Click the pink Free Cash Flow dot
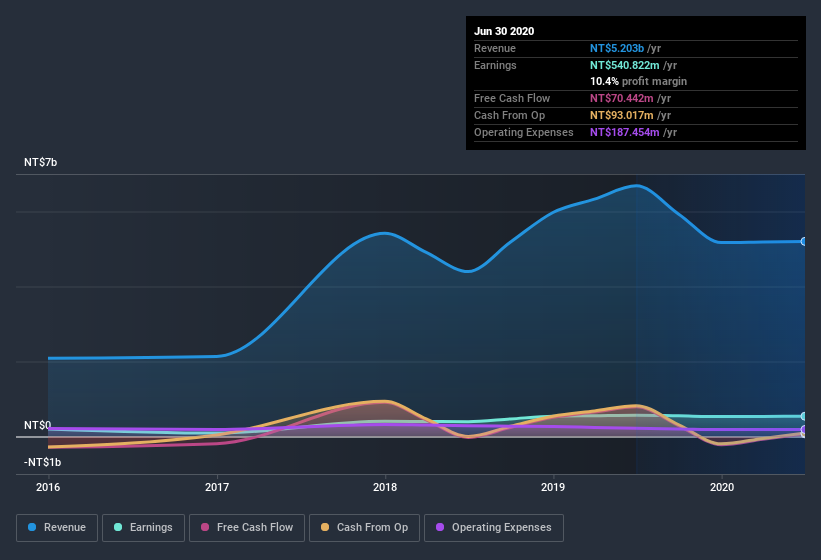Screen dimensions: 821x560 pos(205,527)
